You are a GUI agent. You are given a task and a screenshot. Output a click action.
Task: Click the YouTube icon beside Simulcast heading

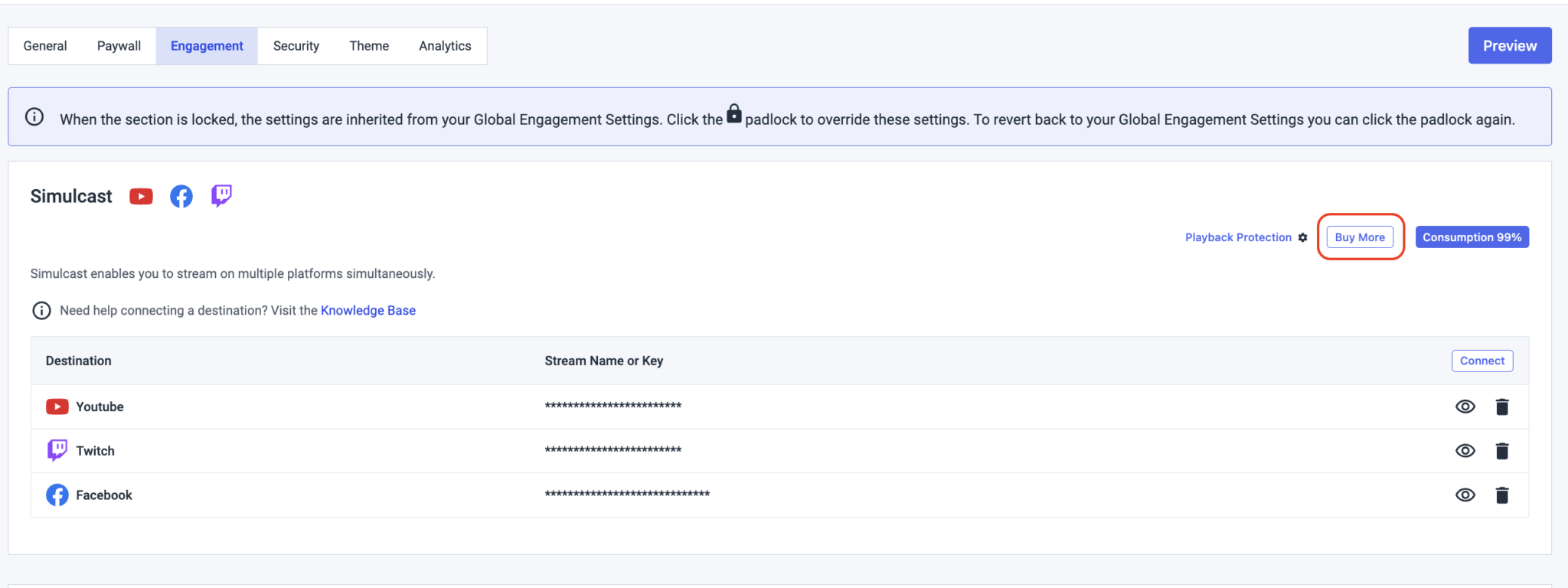coord(141,197)
